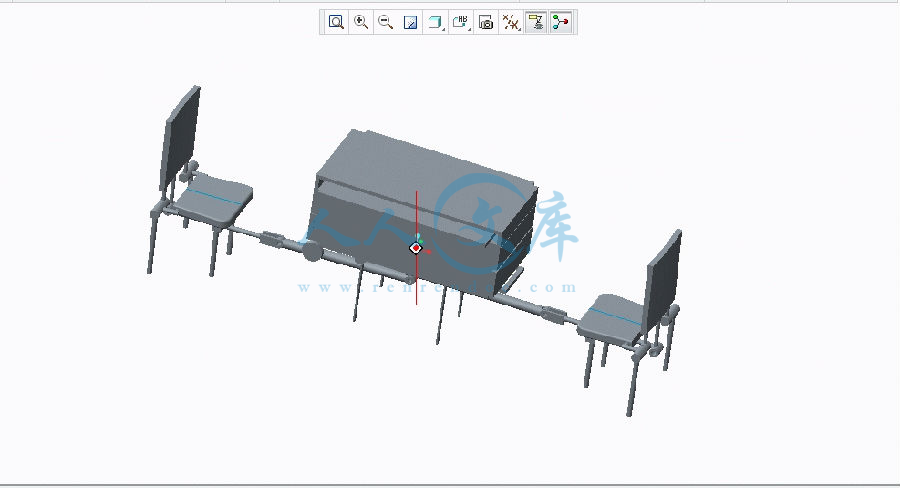This screenshot has height=488, width=900.
Task: Toggle Annotation Display off
Action: pyautogui.click(x=536, y=22)
